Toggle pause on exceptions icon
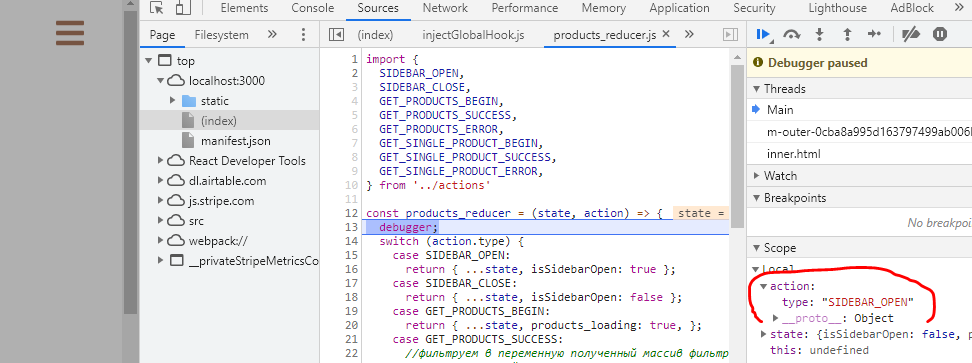Viewport: 972px width, 363px height. tap(940, 35)
